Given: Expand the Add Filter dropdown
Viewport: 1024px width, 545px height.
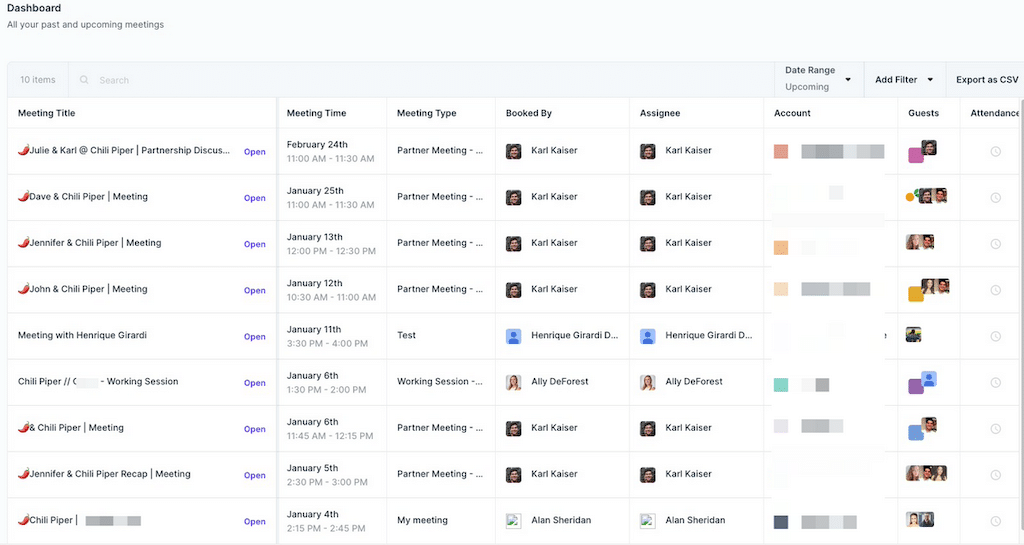Looking at the screenshot, I should point(903,80).
